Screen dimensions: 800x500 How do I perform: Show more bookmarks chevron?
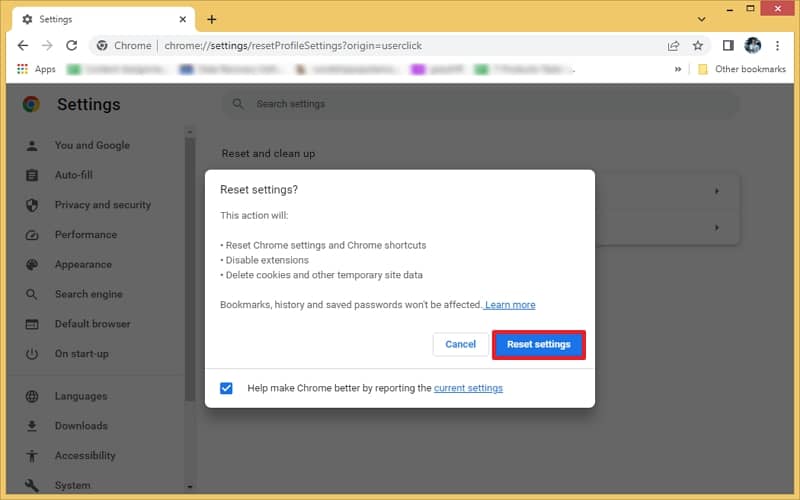click(x=678, y=69)
